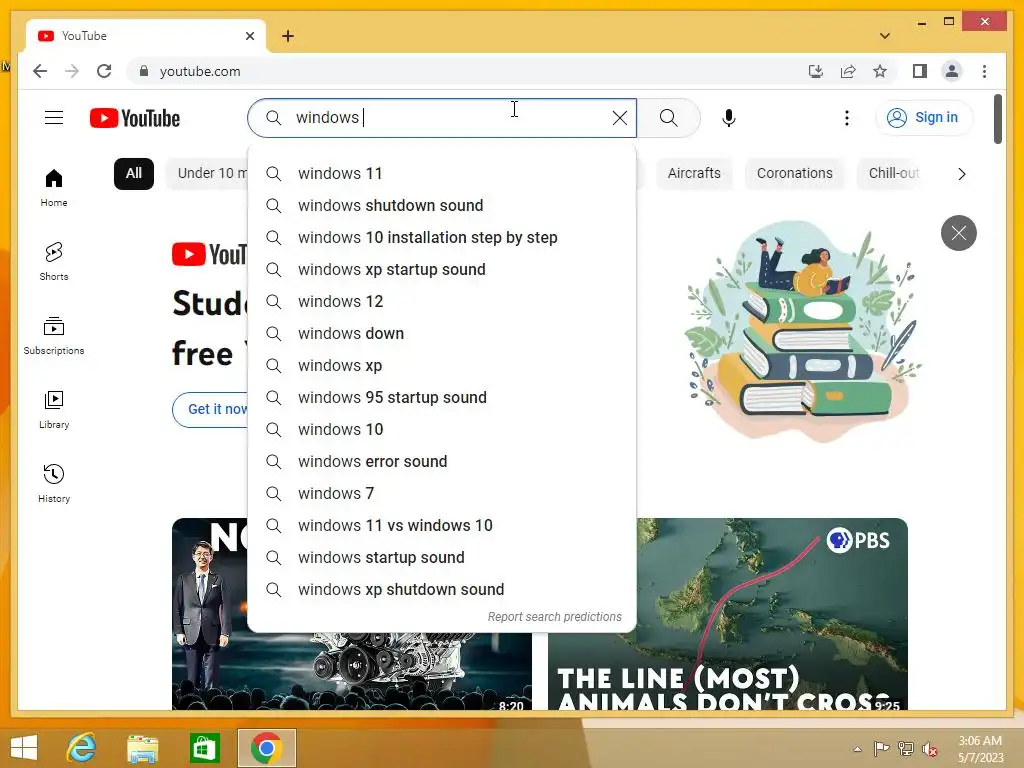This screenshot has width=1024, height=768.
Task: Launch Internet Explorer from taskbar
Action: point(81,747)
